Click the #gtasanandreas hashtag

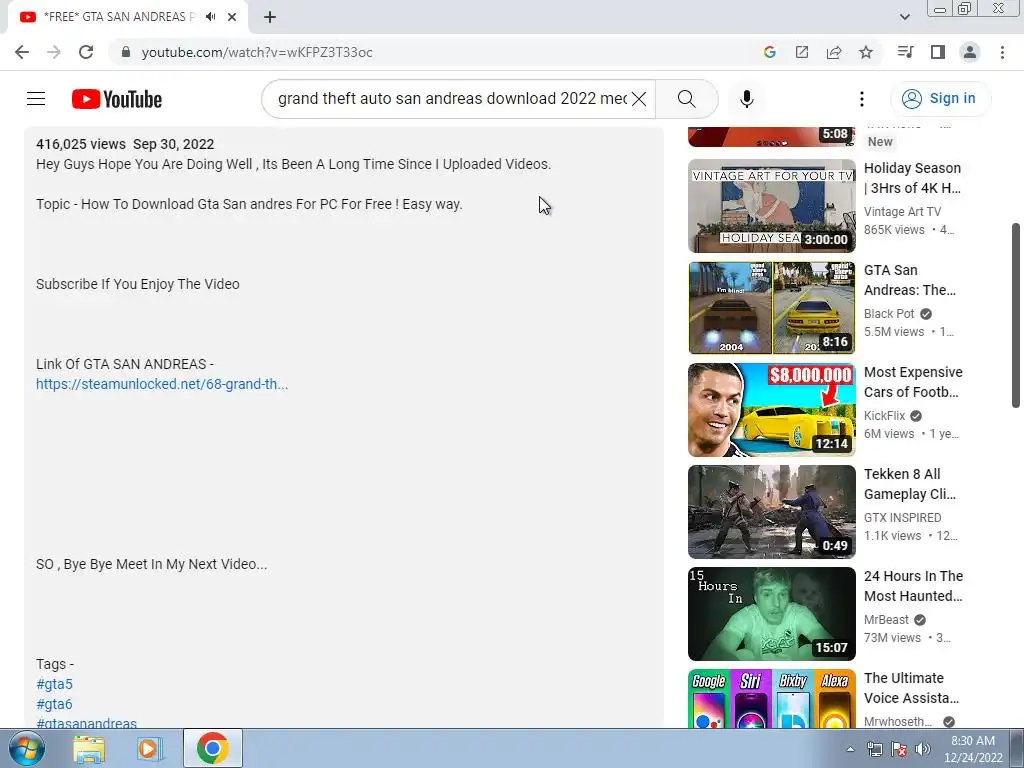86,723
